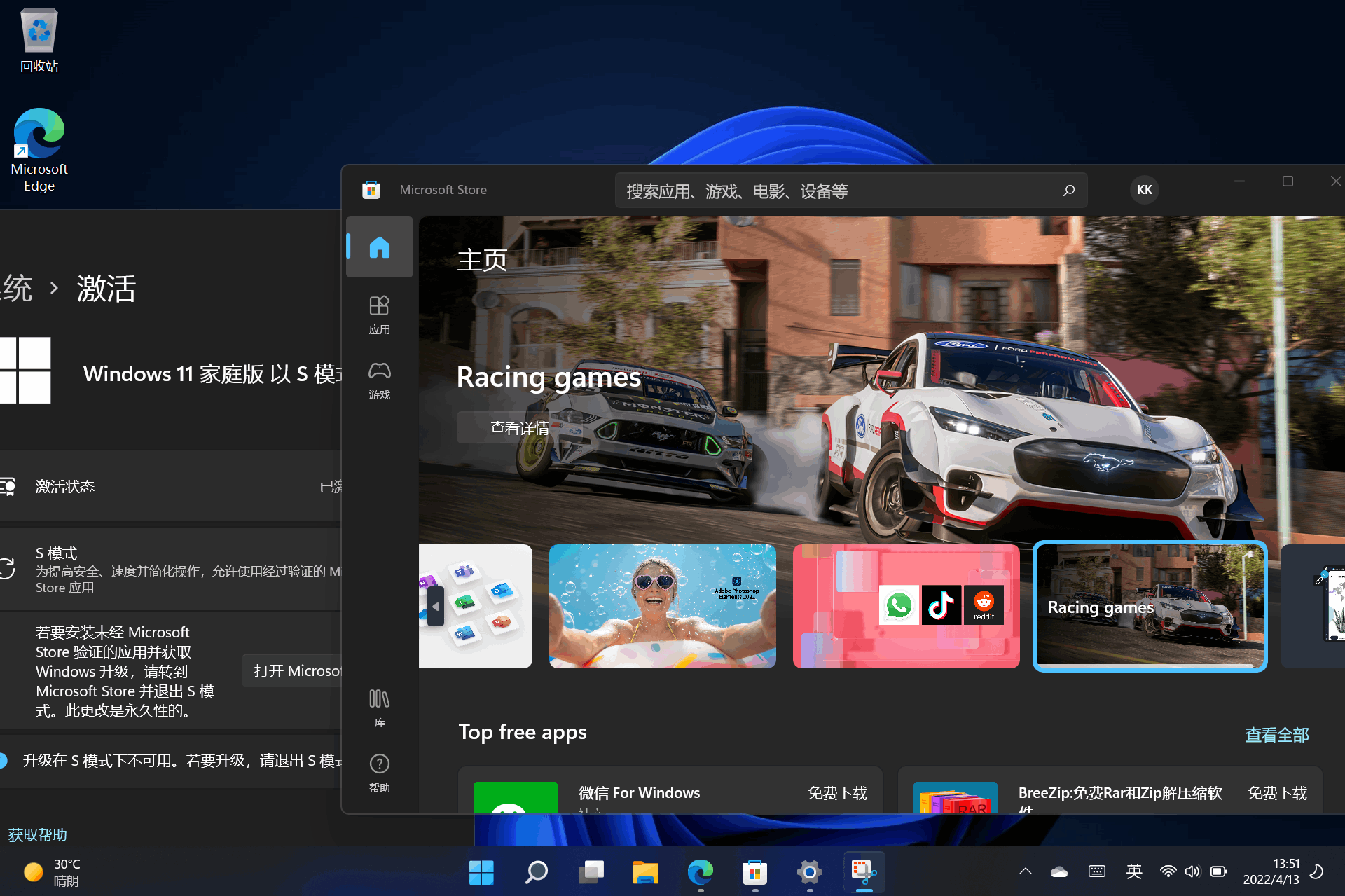Open the Library (库) in Store sidebar
The width and height of the screenshot is (1345, 896).
380,708
